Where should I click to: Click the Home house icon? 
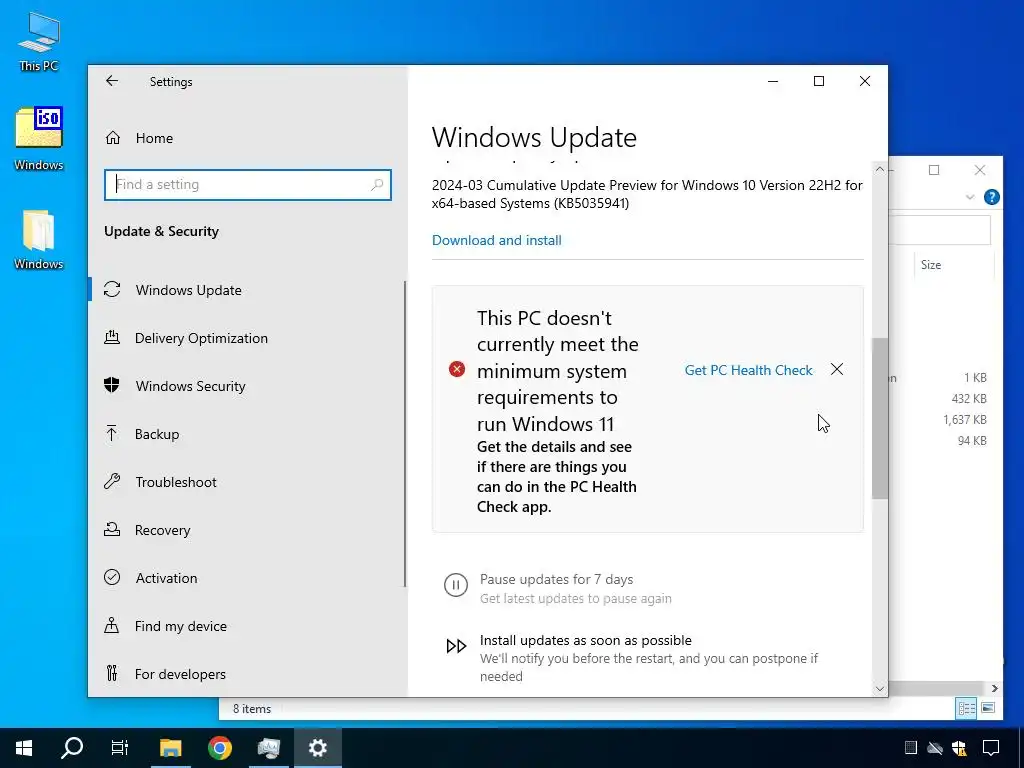[113, 137]
